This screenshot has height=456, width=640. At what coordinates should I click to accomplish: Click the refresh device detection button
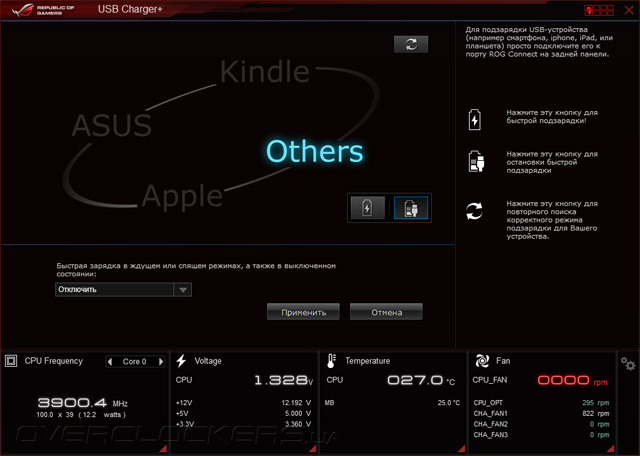click(x=411, y=44)
